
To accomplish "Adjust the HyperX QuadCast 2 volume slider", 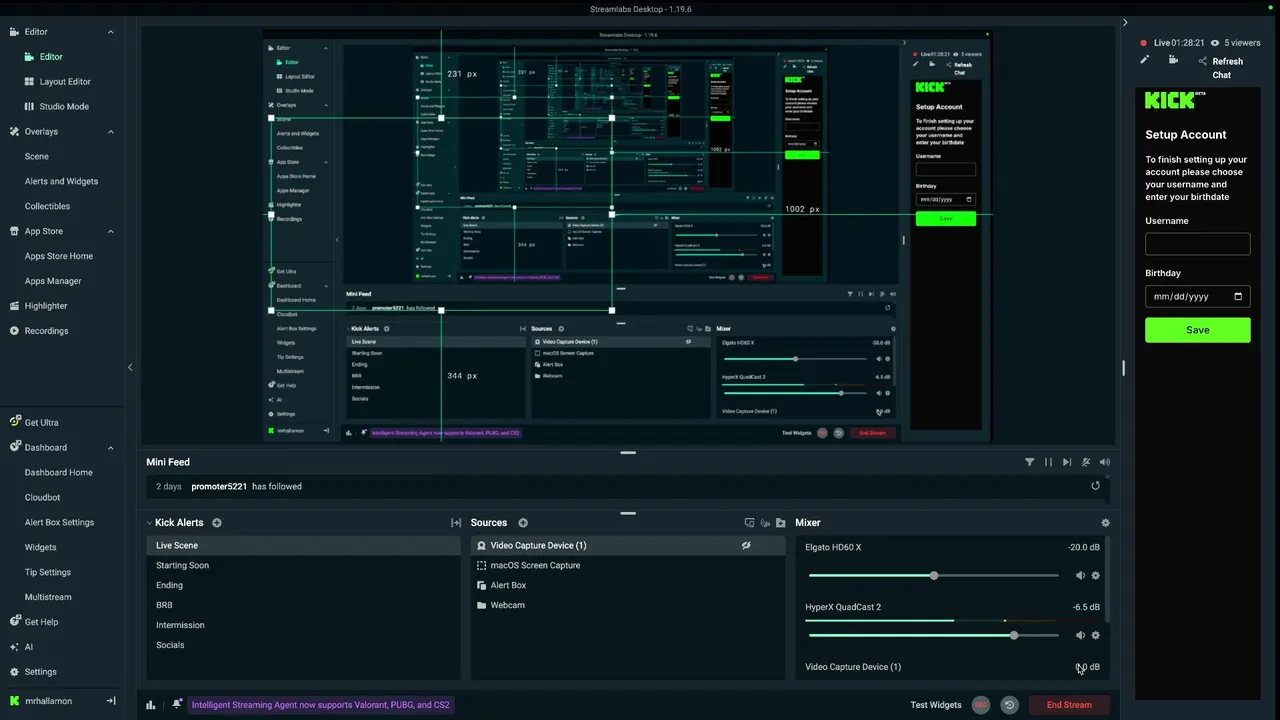I will pyautogui.click(x=933, y=636).
